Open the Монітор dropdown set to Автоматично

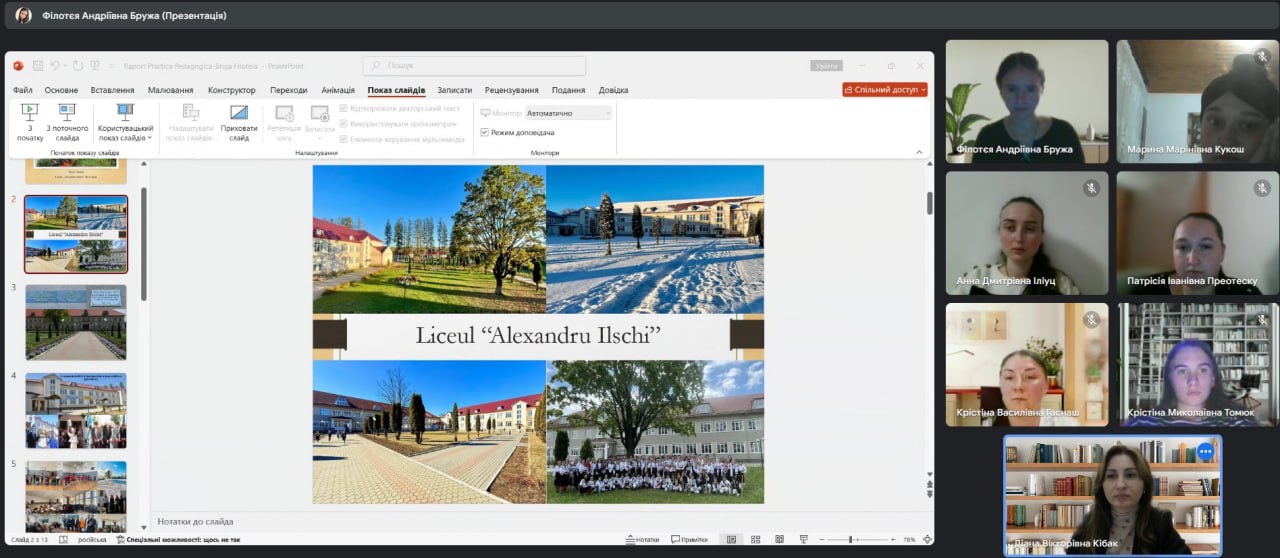(568, 113)
